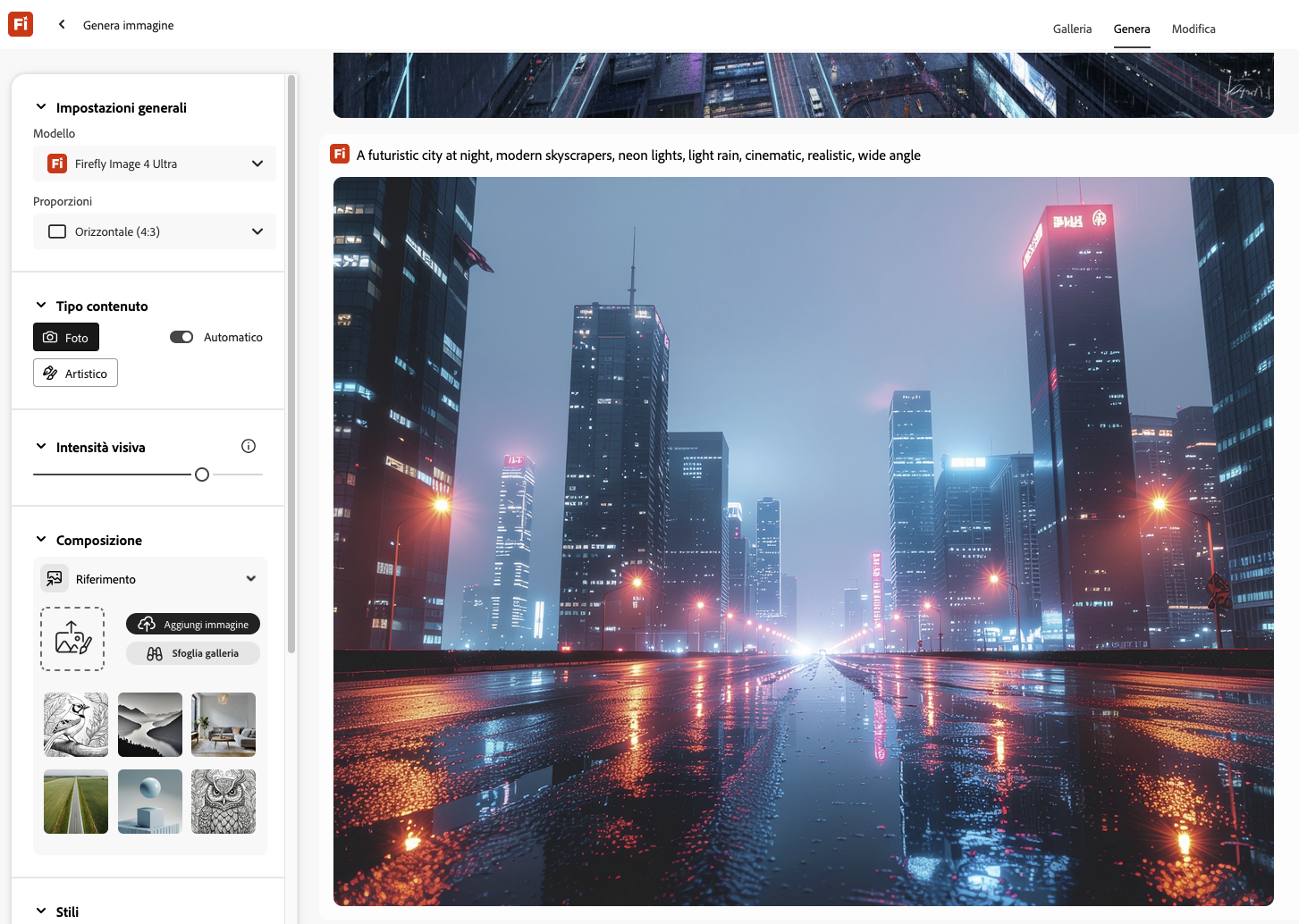This screenshot has height=924, width=1299.
Task: Click the Intensità visiva slider handle
Action: [202, 475]
